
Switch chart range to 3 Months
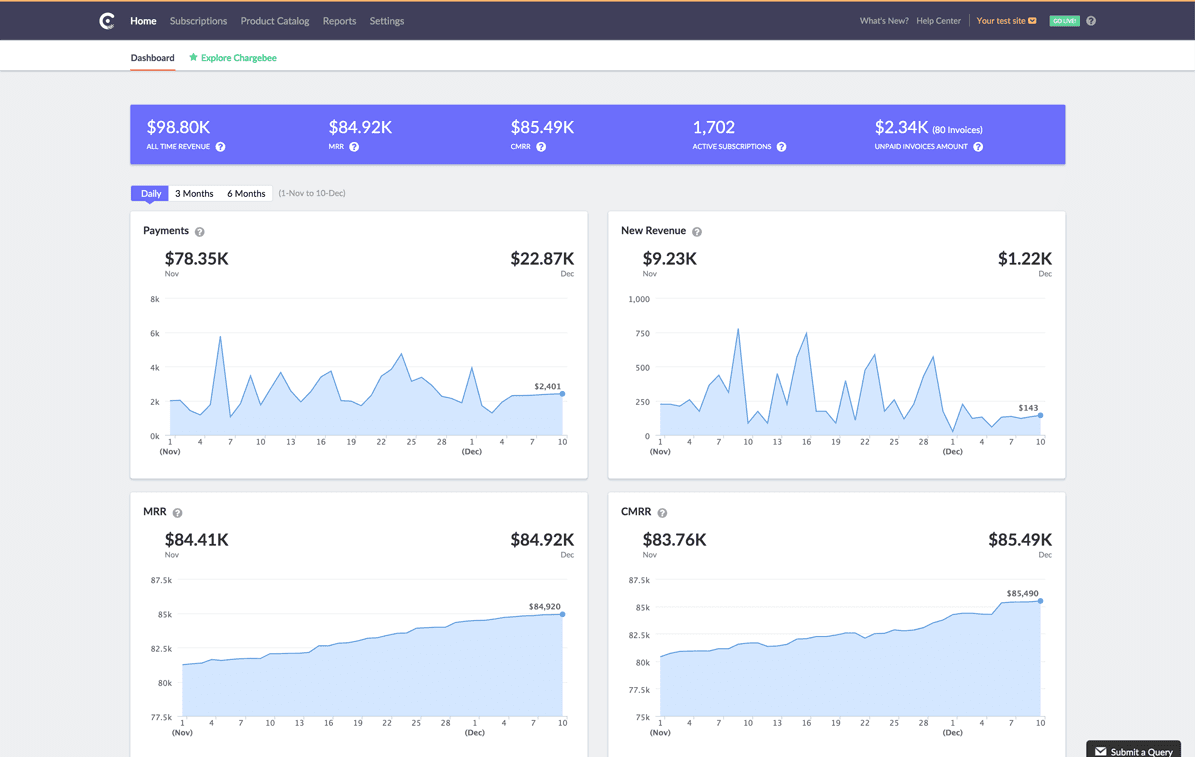coord(194,194)
